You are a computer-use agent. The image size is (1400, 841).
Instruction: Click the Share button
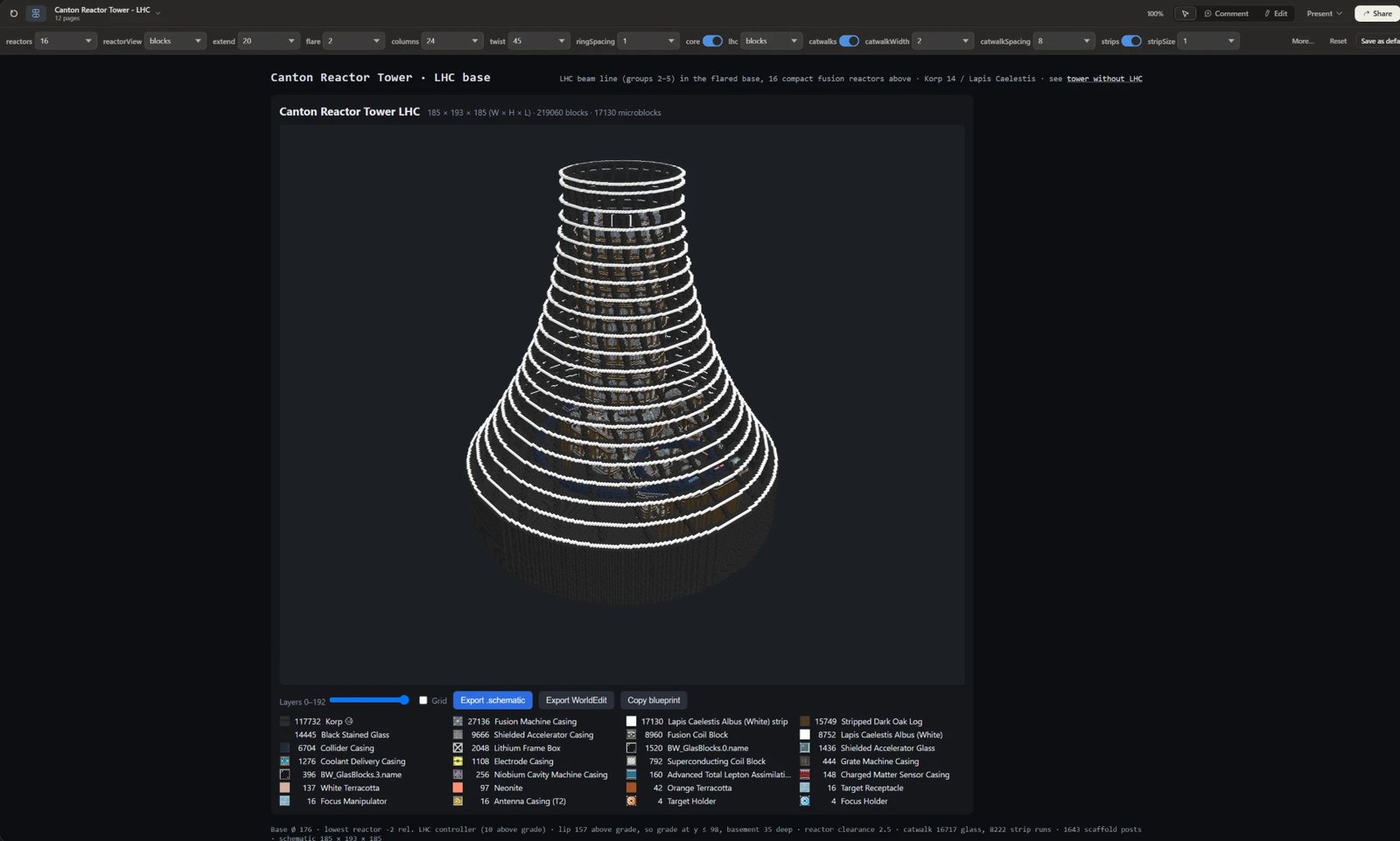click(x=1377, y=13)
